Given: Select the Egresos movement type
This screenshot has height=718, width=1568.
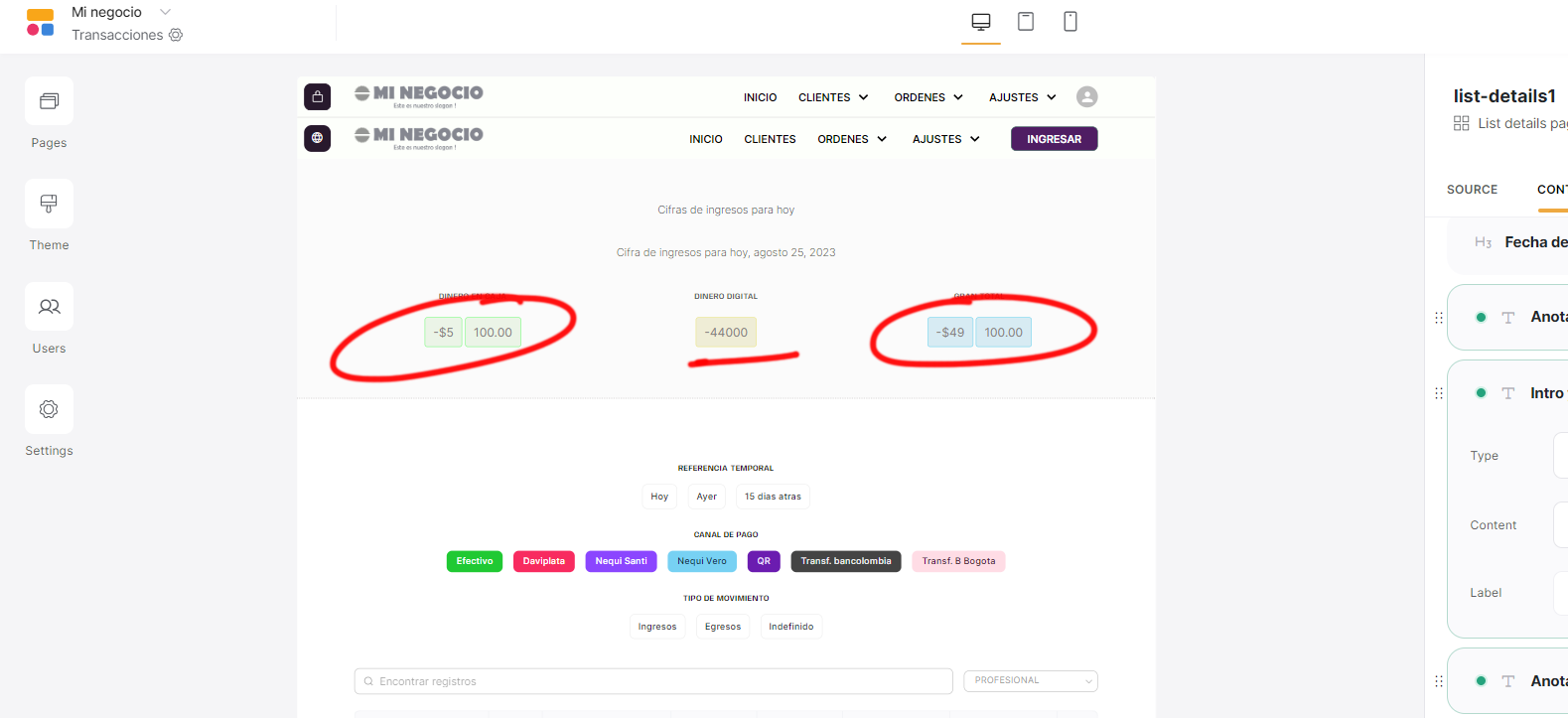Looking at the screenshot, I should click(723, 627).
